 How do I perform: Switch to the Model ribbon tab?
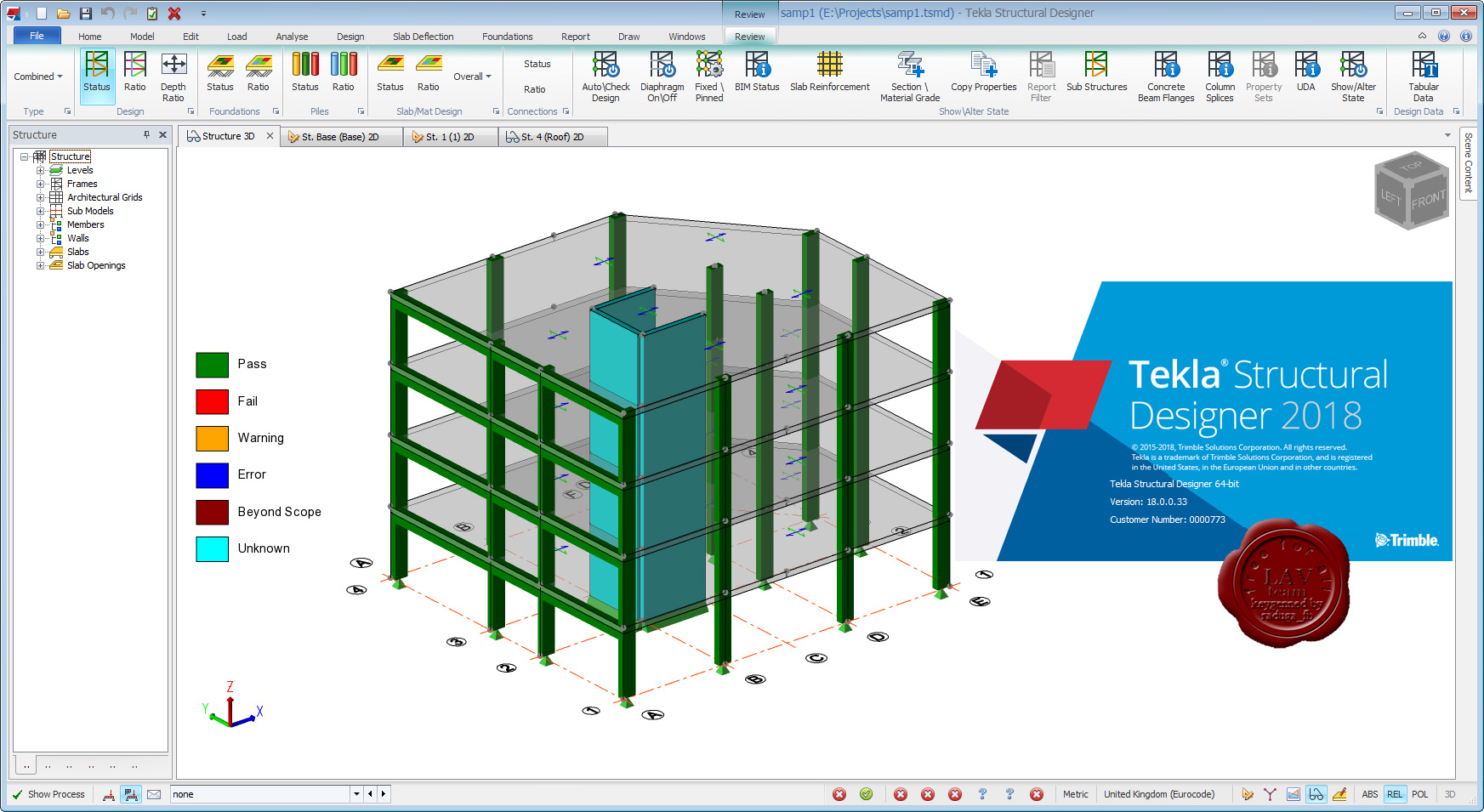point(142,37)
